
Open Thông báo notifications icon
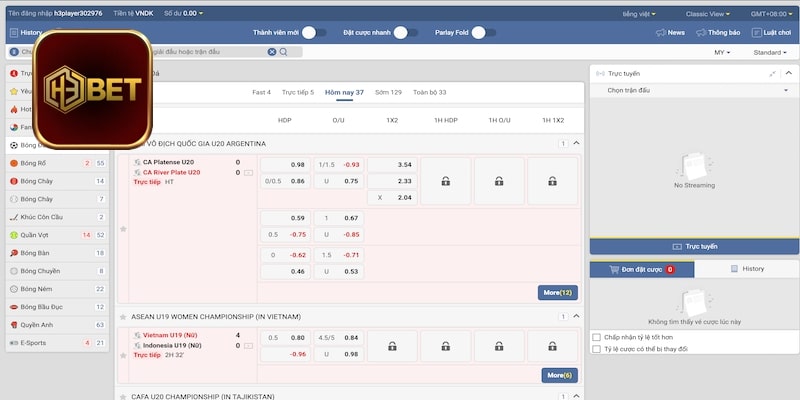701,33
